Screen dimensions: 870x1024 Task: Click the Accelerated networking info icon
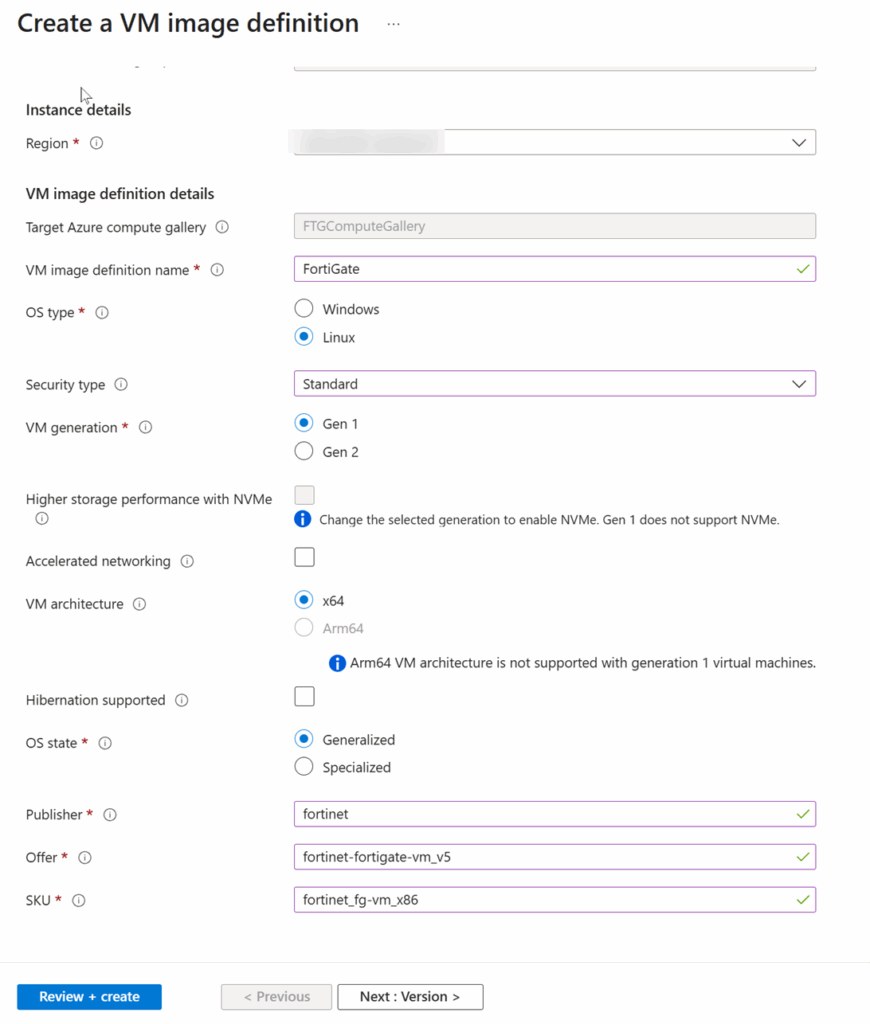pyautogui.click(x=188, y=561)
